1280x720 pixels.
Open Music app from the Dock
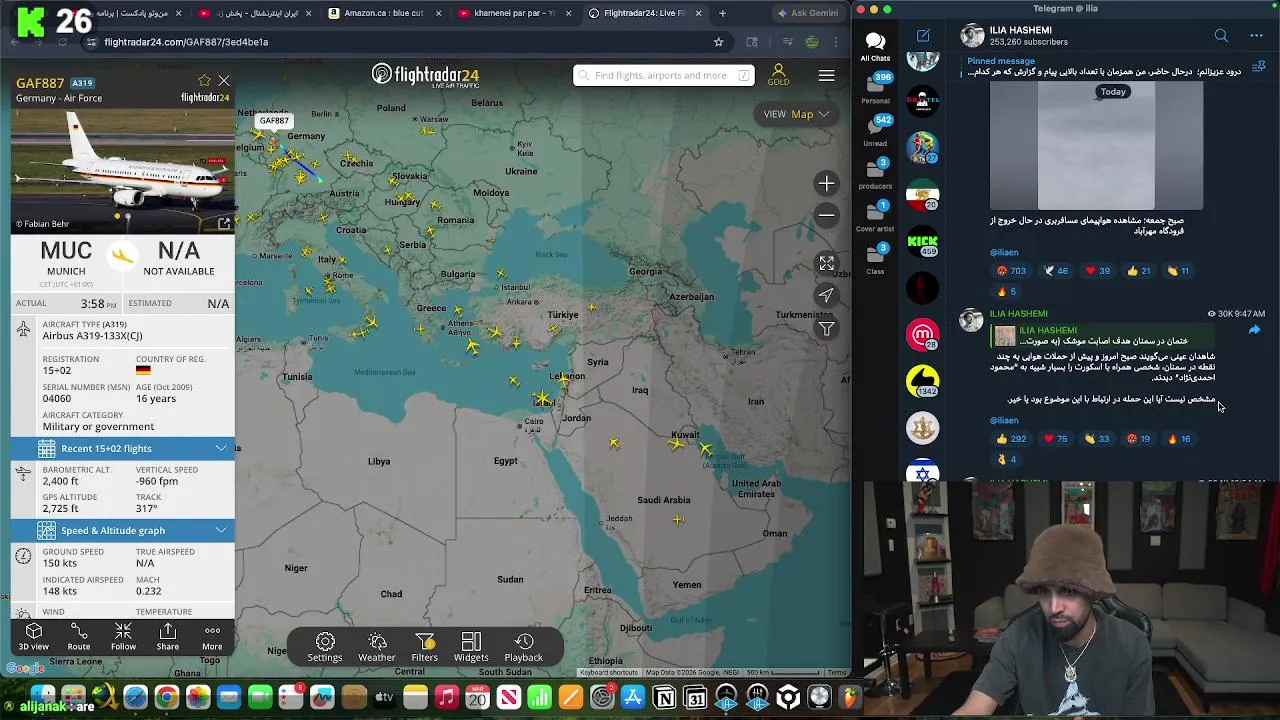point(447,697)
